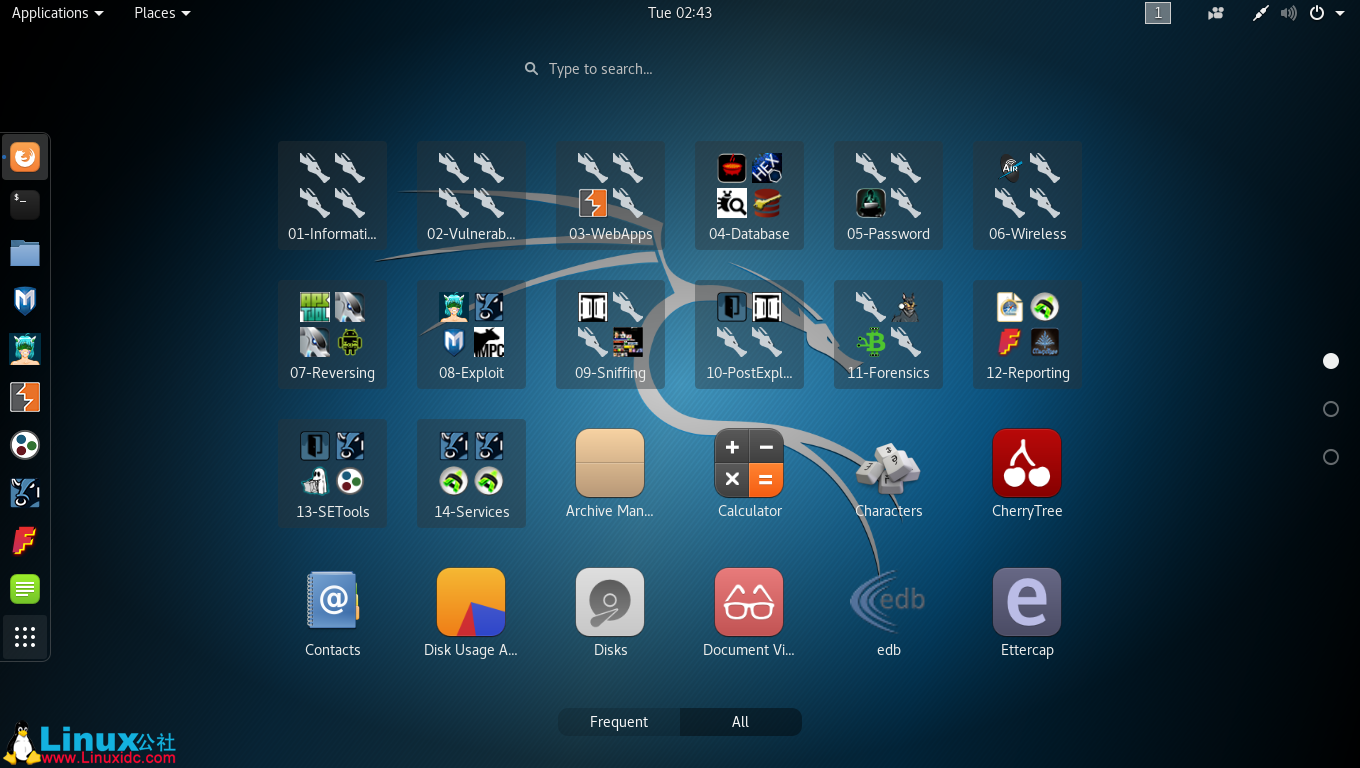Click the Type to search field
The width and height of the screenshot is (1360, 768).
[x=680, y=69]
